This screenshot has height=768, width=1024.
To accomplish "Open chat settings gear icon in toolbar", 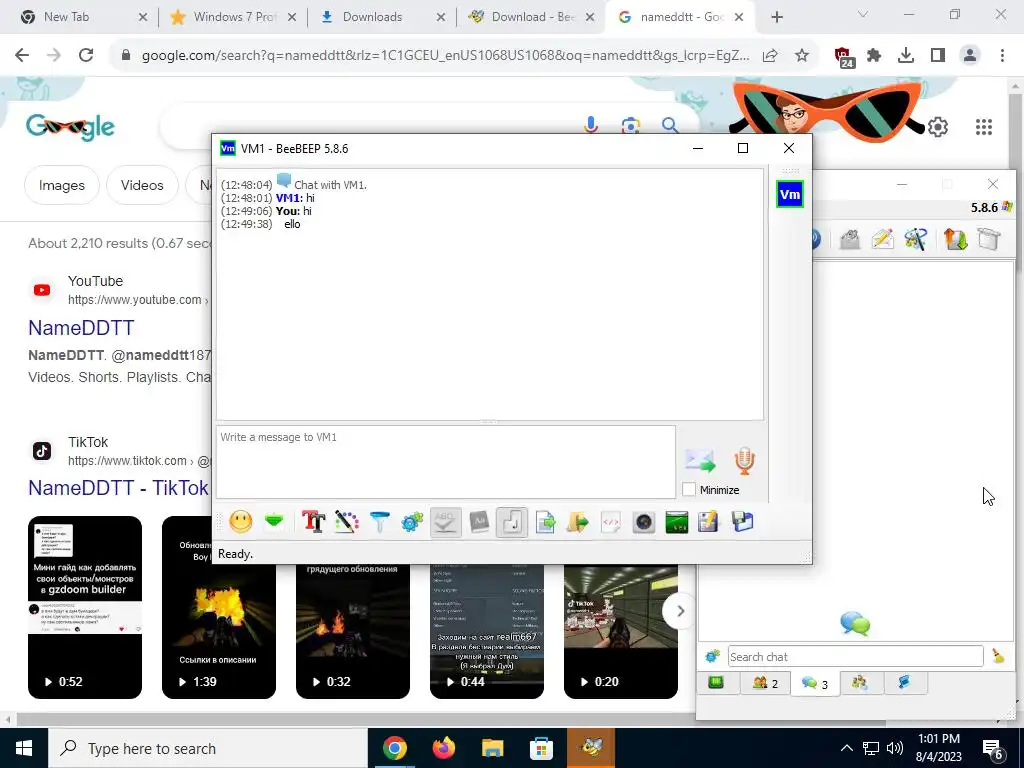I will [412, 522].
